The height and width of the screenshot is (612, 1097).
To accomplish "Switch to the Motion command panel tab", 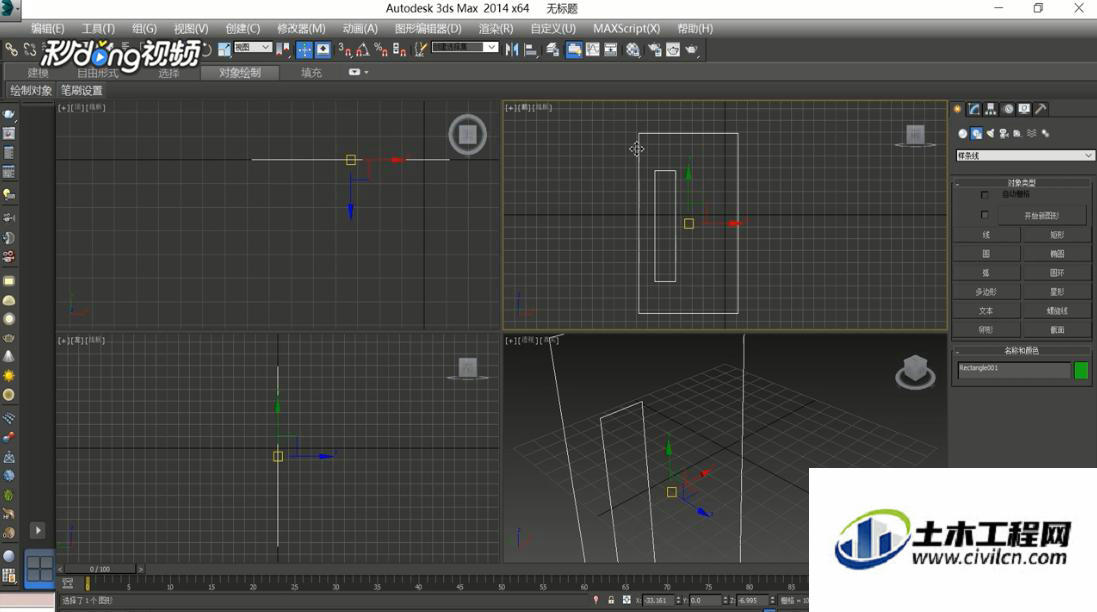I will pos(1007,108).
